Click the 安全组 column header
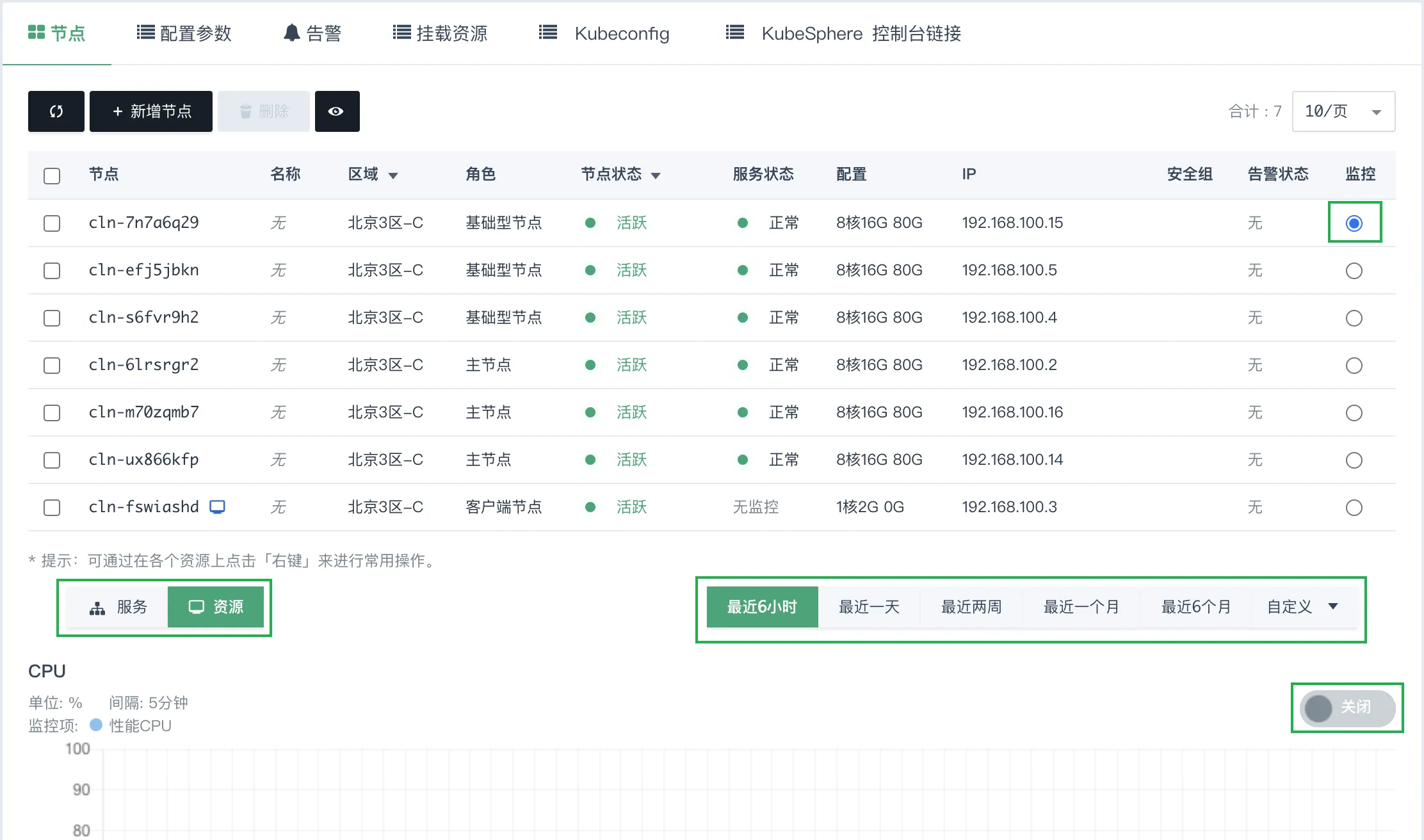 point(1190,174)
